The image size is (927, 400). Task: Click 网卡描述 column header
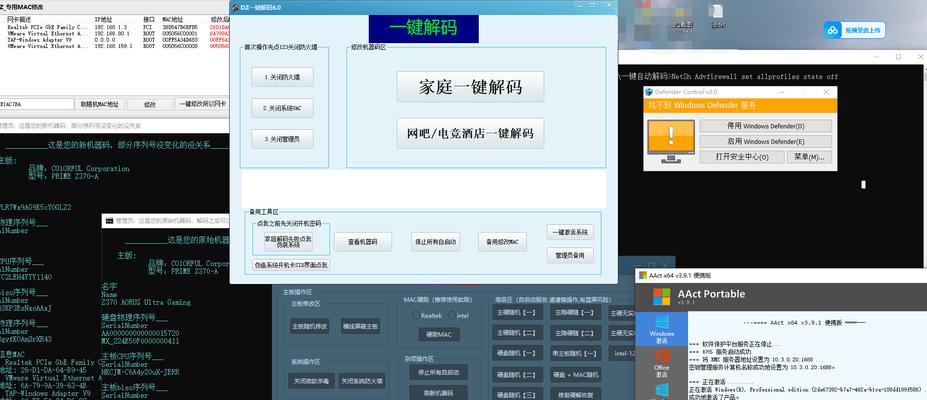click(x=18, y=19)
